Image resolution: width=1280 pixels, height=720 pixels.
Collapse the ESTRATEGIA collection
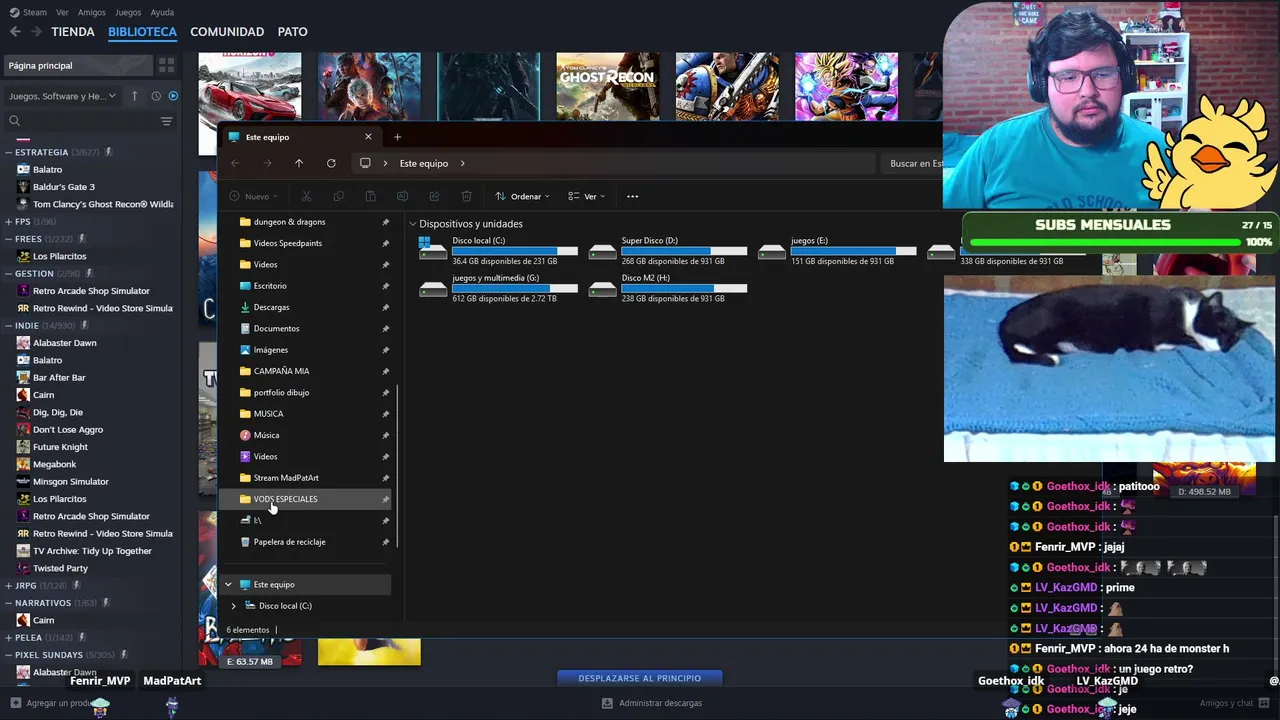8,153
